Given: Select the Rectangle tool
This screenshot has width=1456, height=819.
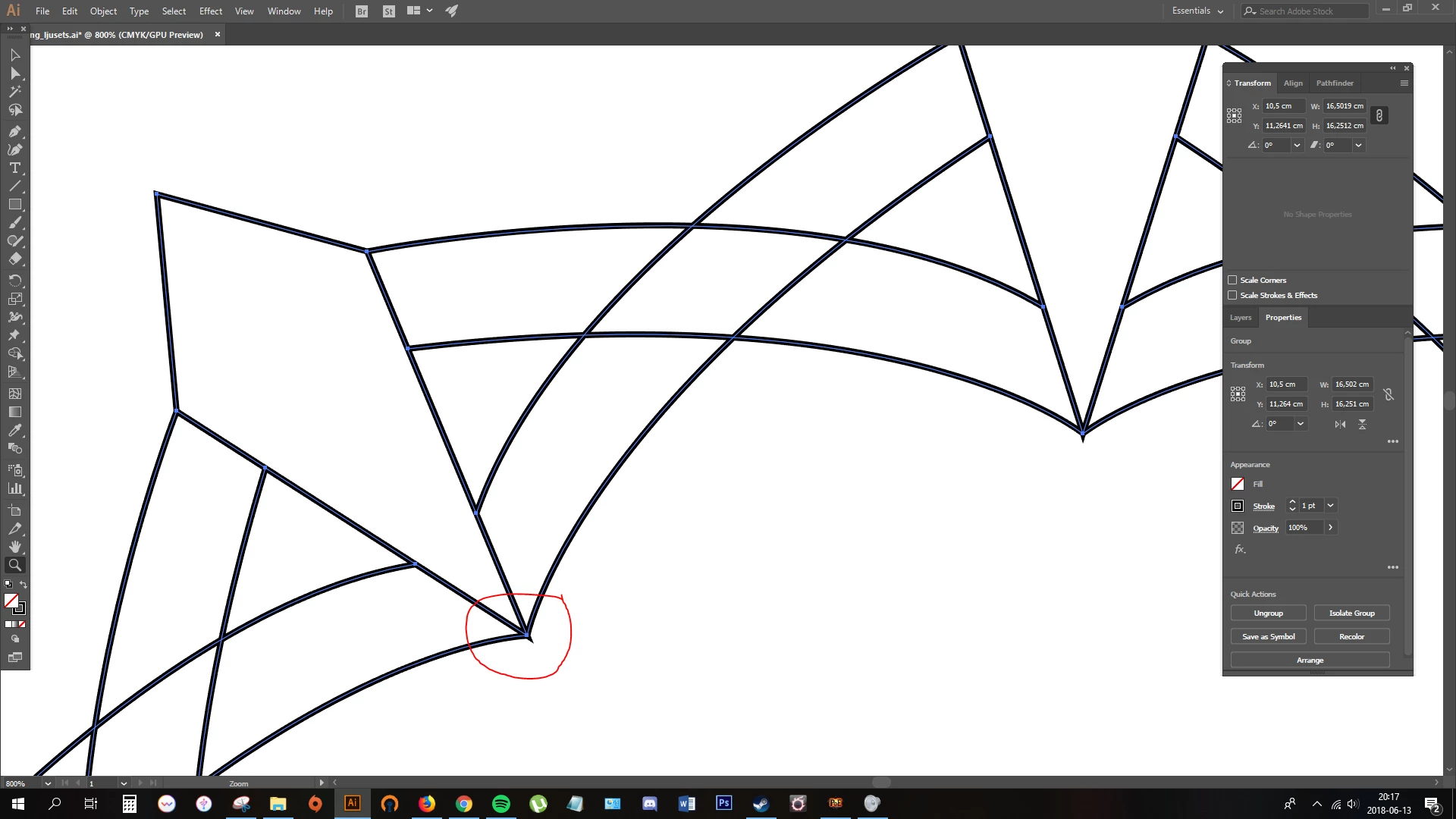Looking at the screenshot, I should coord(14,205).
